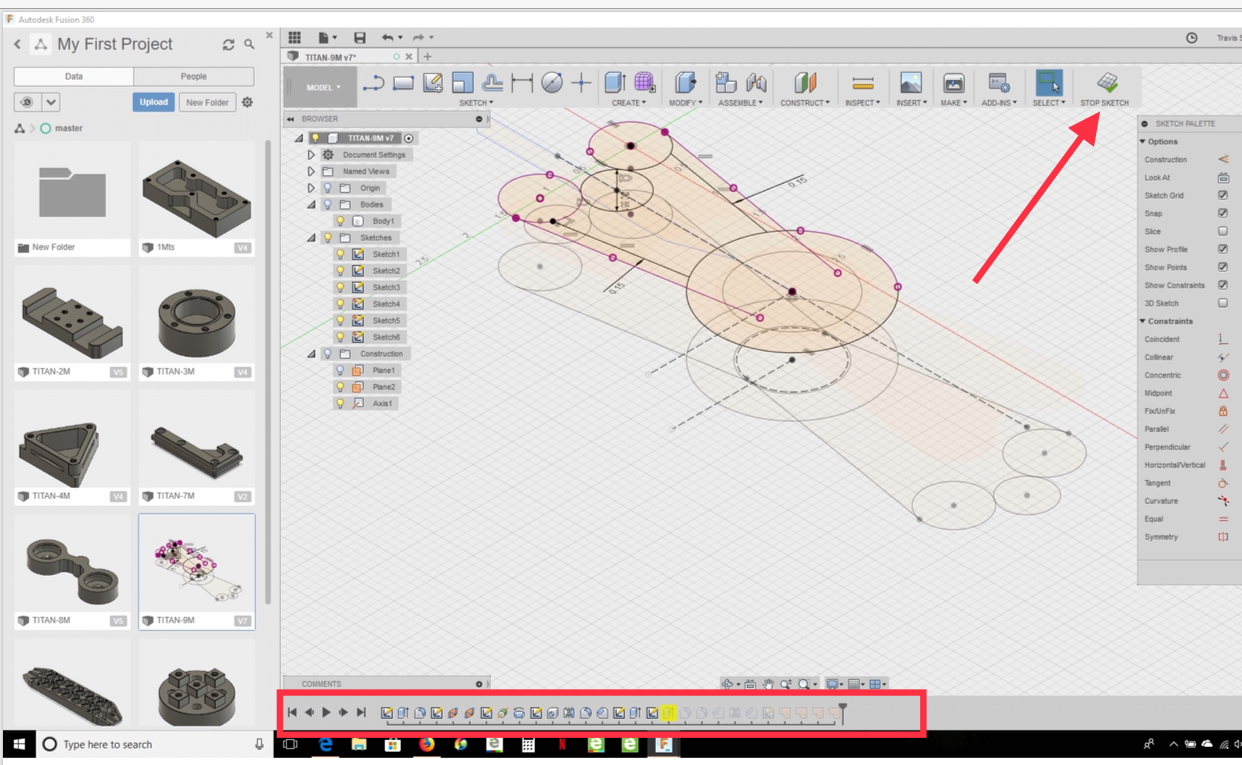Choose the center diameter Circle tool

click(551, 83)
